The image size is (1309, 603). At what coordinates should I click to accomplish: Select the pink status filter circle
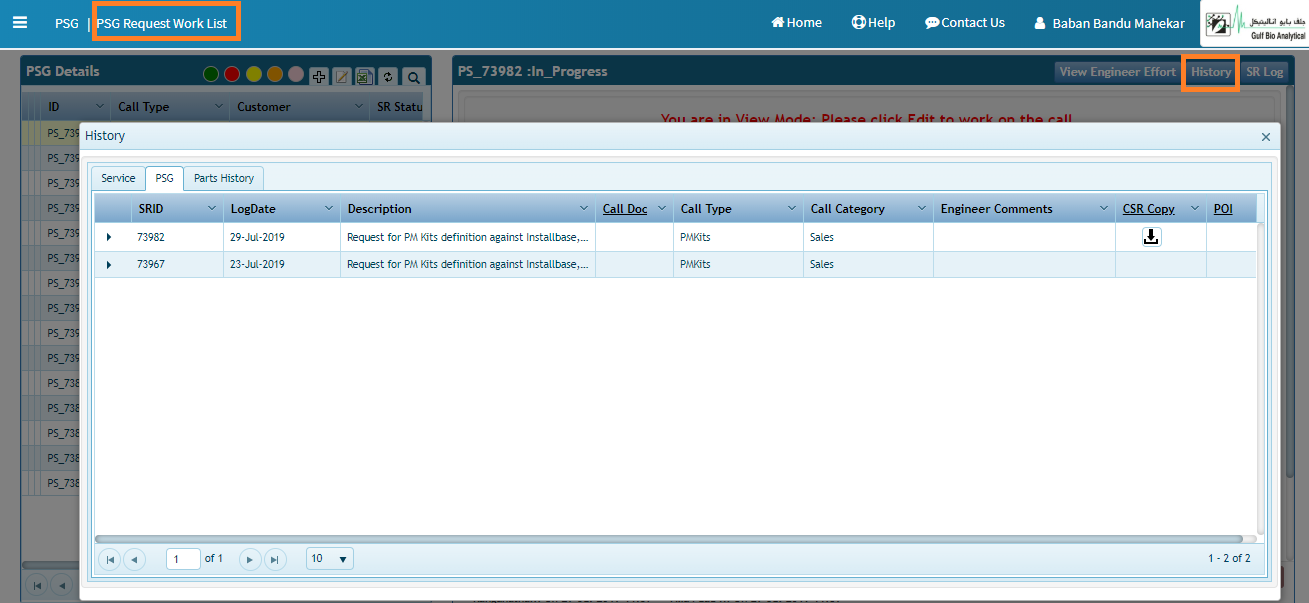coord(296,74)
